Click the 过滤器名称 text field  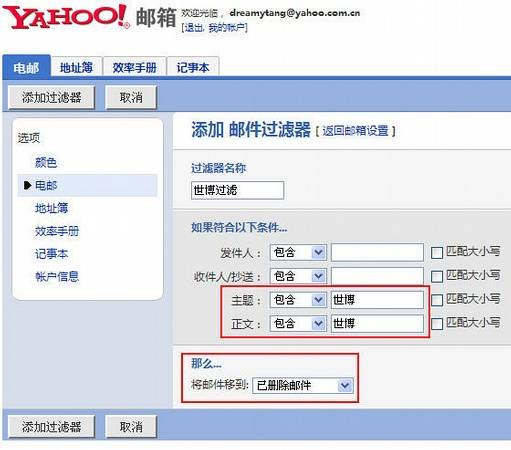pyautogui.click(x=237, y=190)
